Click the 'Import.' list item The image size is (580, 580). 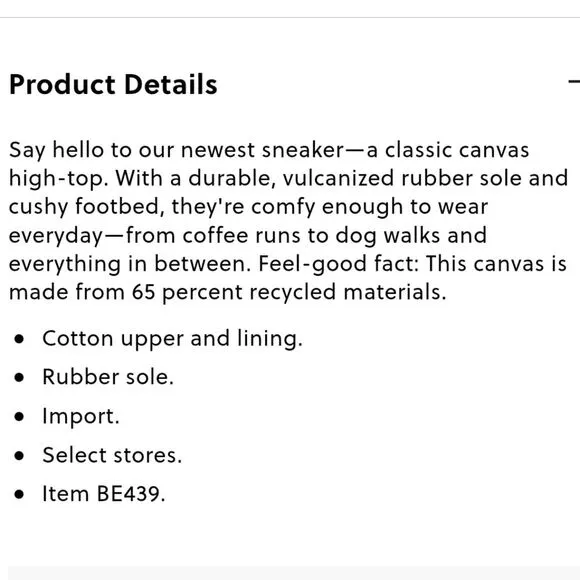[x=81, y=417]
